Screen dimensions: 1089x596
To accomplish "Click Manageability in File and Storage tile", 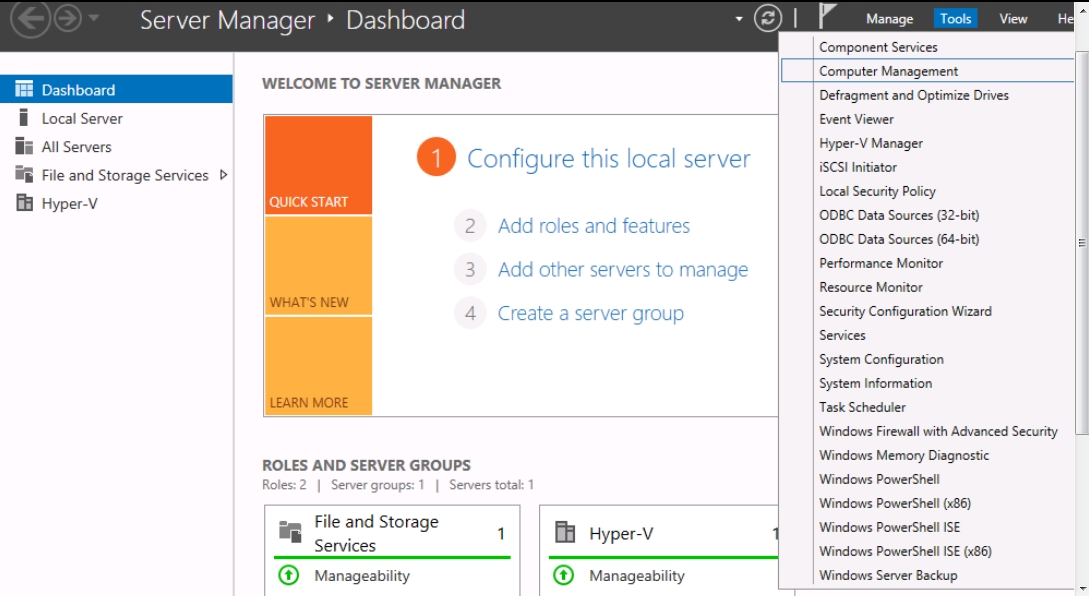I will (x=362, y=576).
